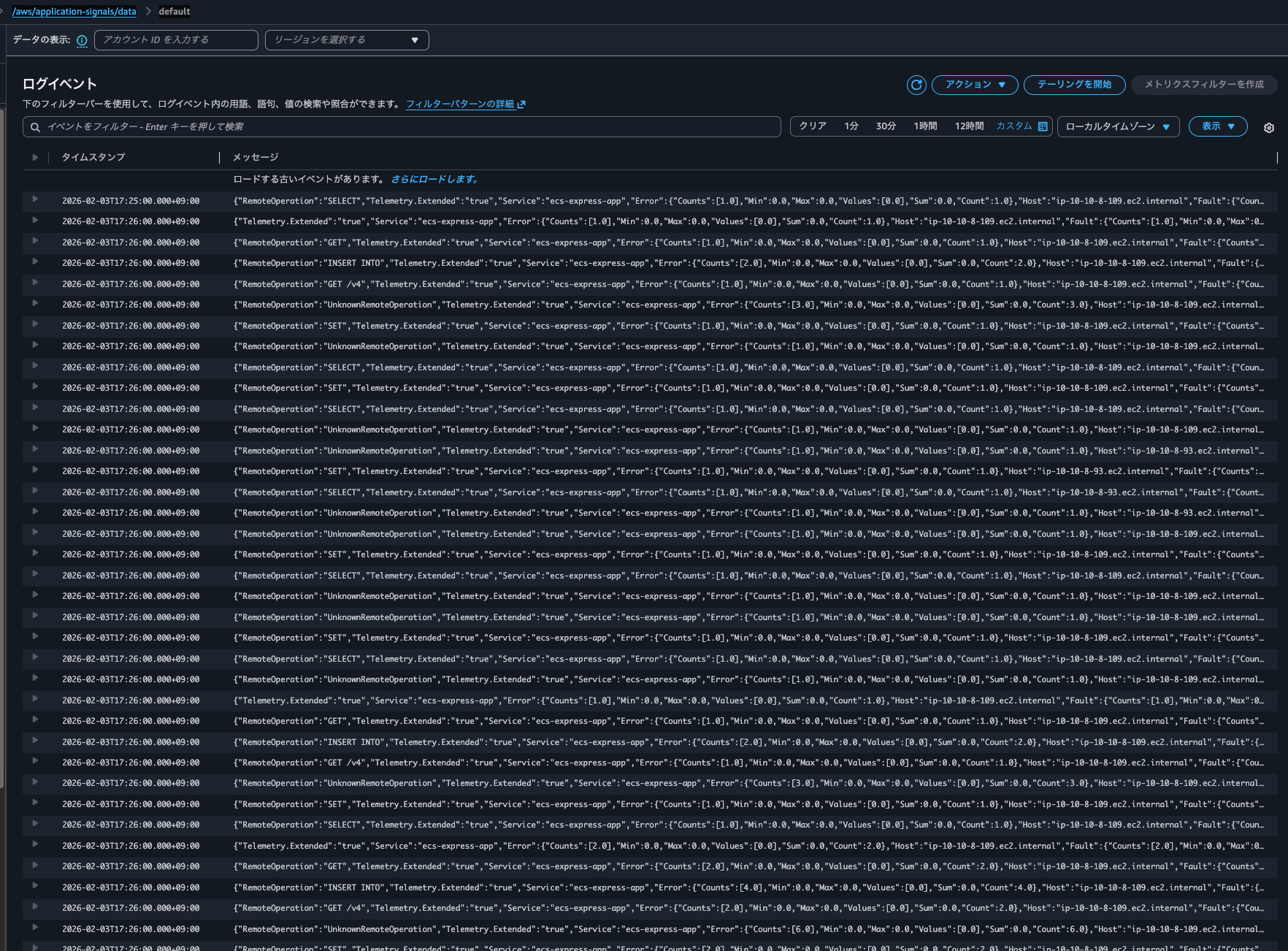Open the 表示 dropdown
The width and height of the screenshot is (1288, 951).
(x=1217, y=126)
